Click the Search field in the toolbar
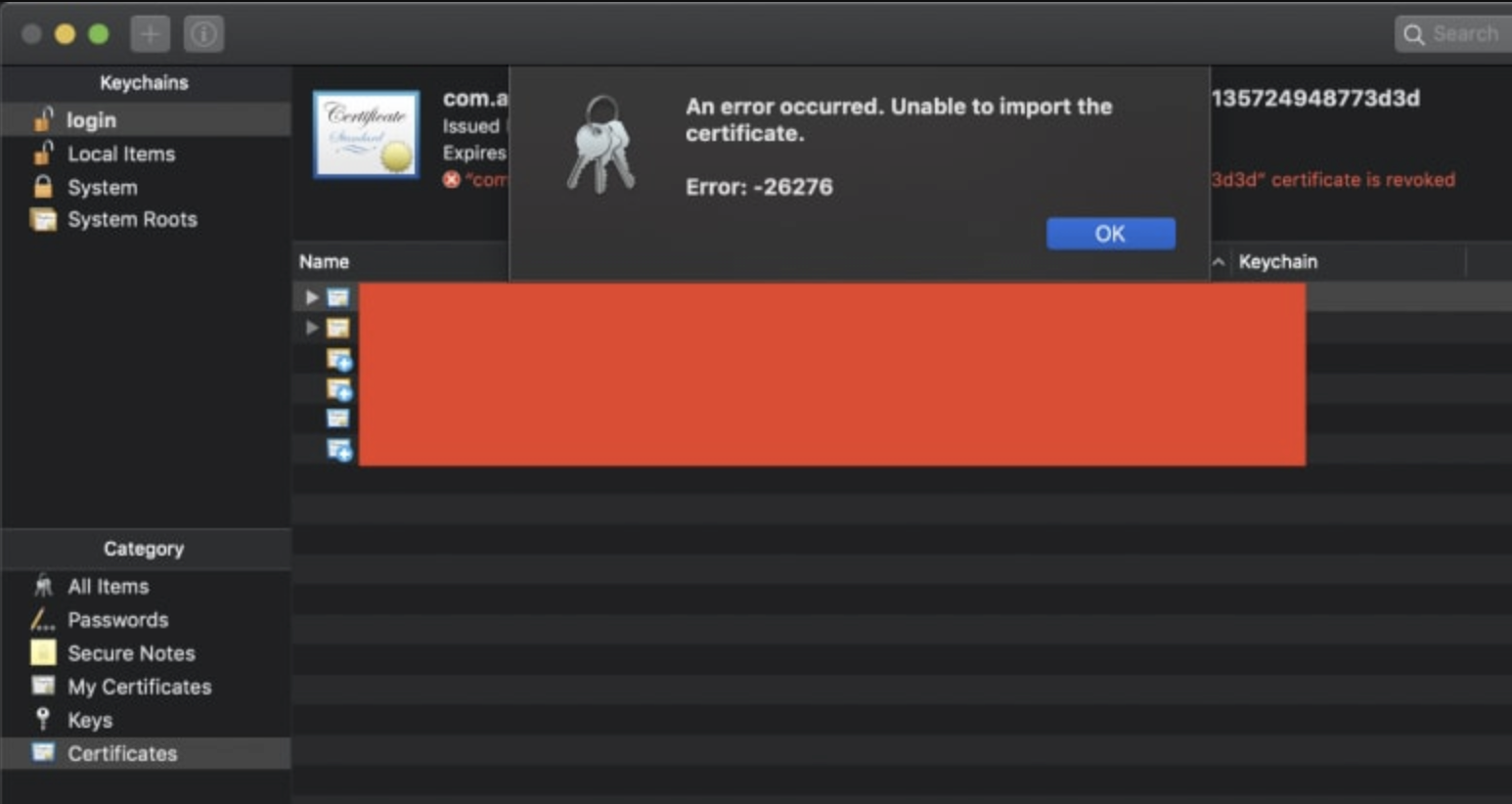The image size is (1512, 804). click(x=1453, y=34)
